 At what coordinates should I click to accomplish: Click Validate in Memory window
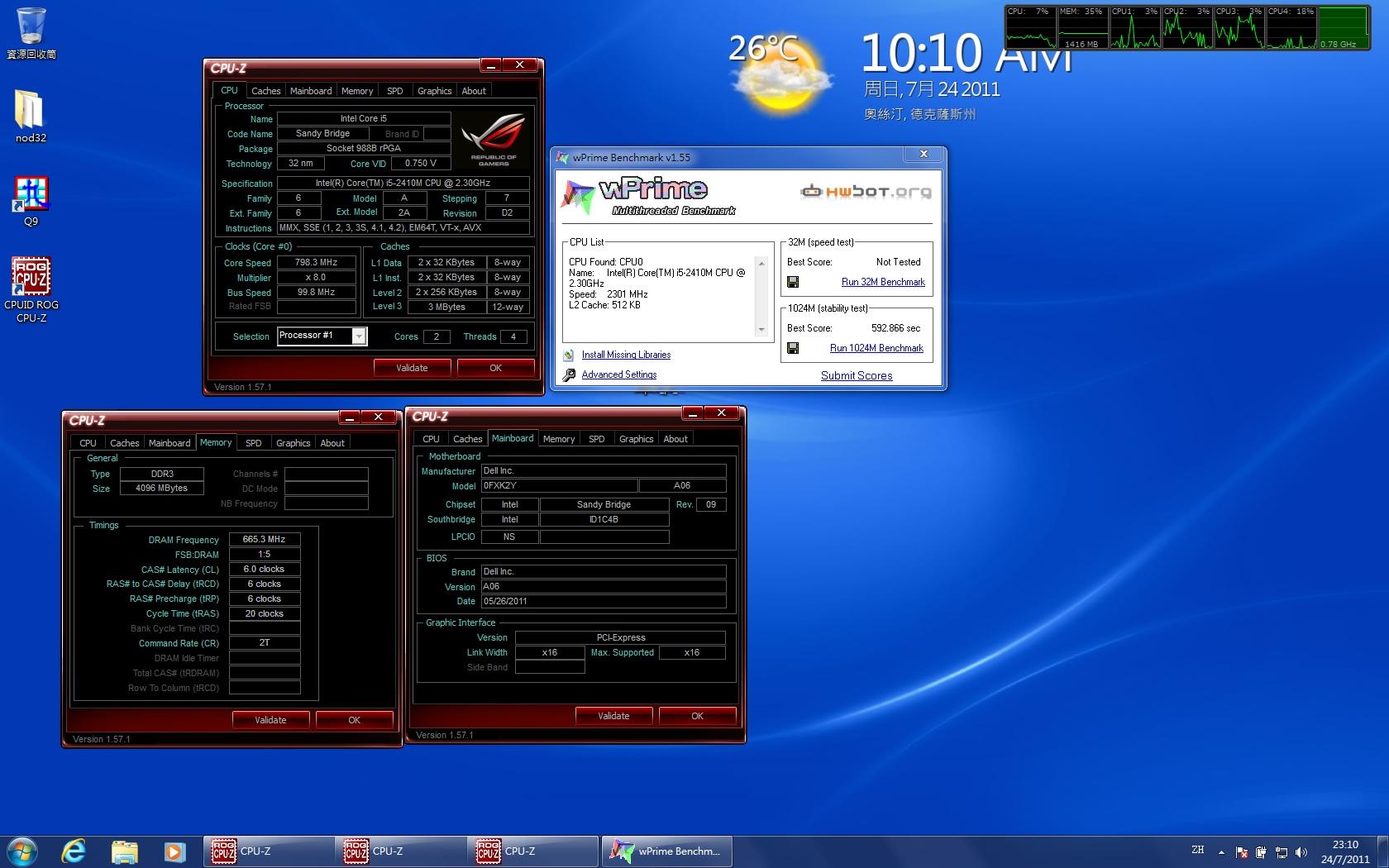pos(270,720)
